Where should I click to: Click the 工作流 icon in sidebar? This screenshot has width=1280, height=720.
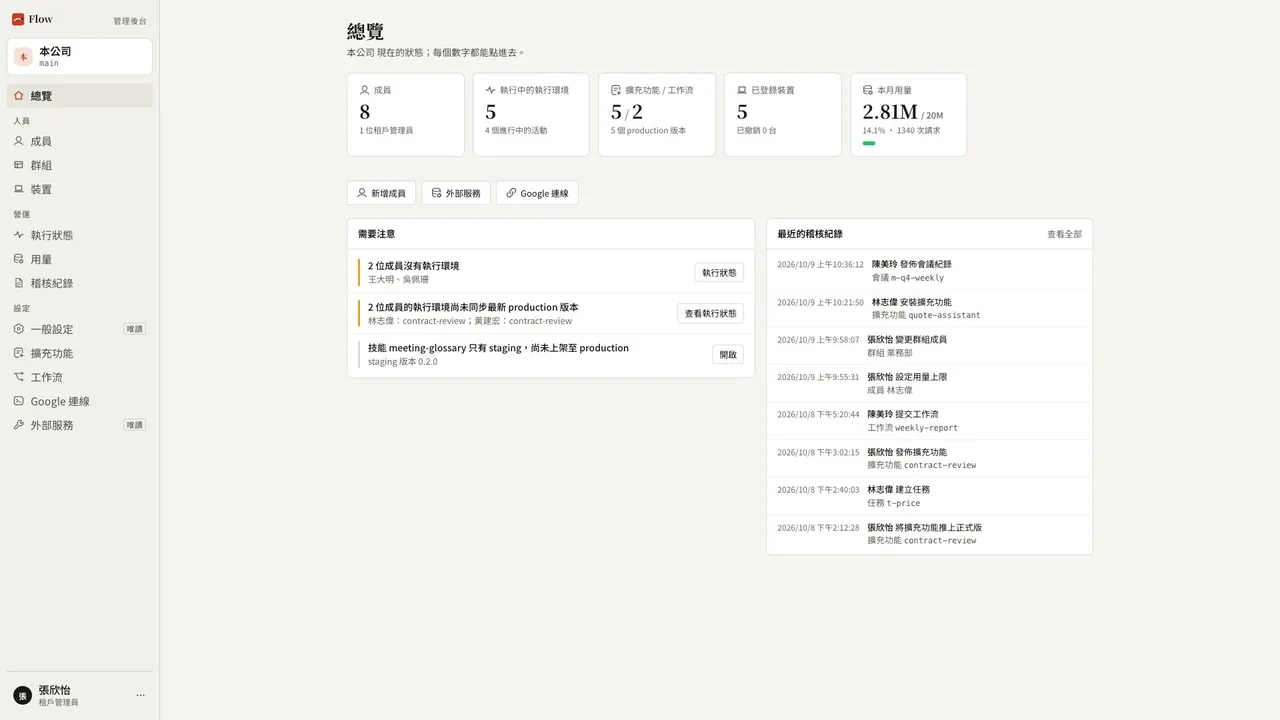(x=19, y=377)
